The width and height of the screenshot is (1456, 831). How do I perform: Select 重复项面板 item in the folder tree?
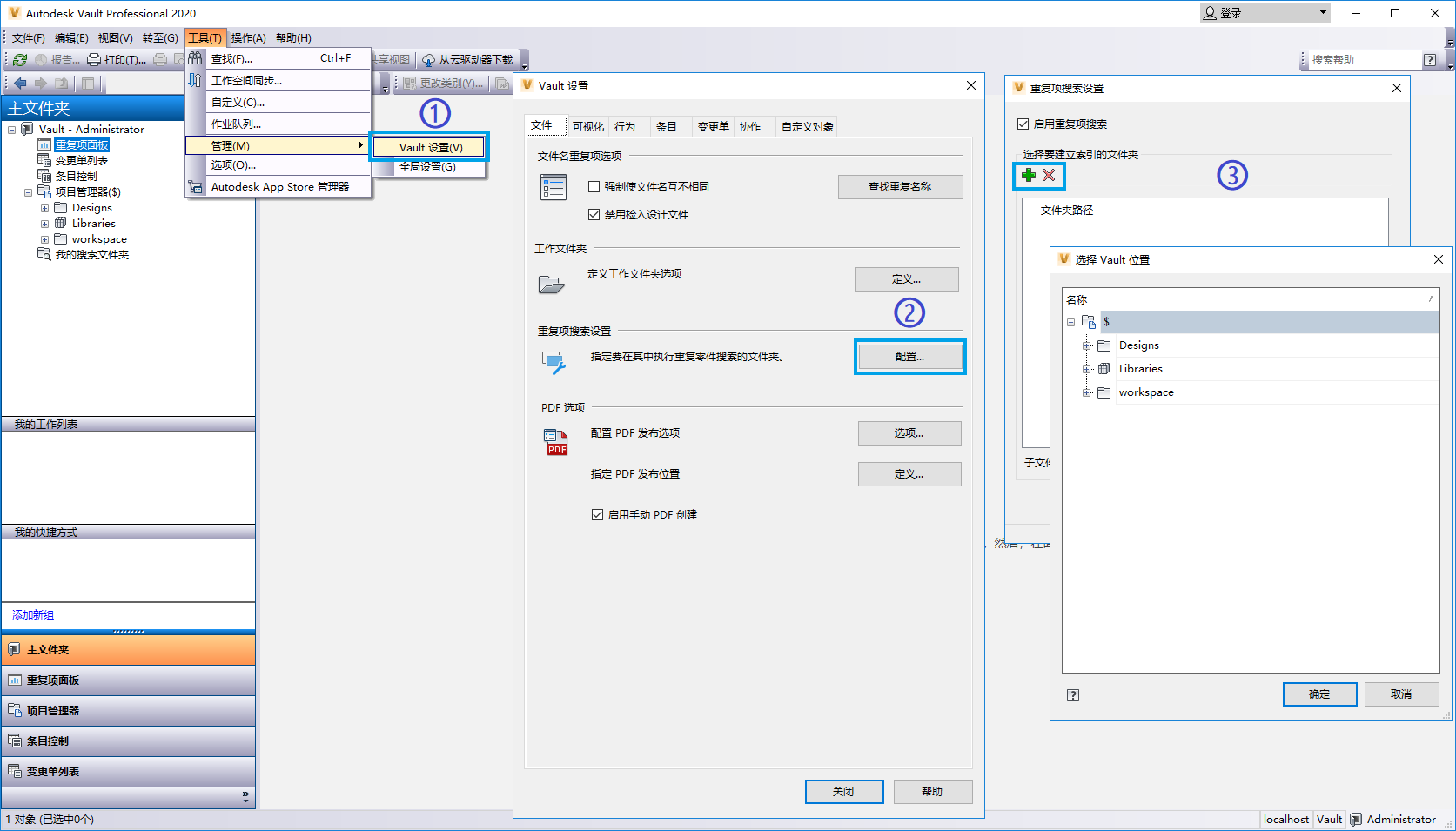coord(82,145)
